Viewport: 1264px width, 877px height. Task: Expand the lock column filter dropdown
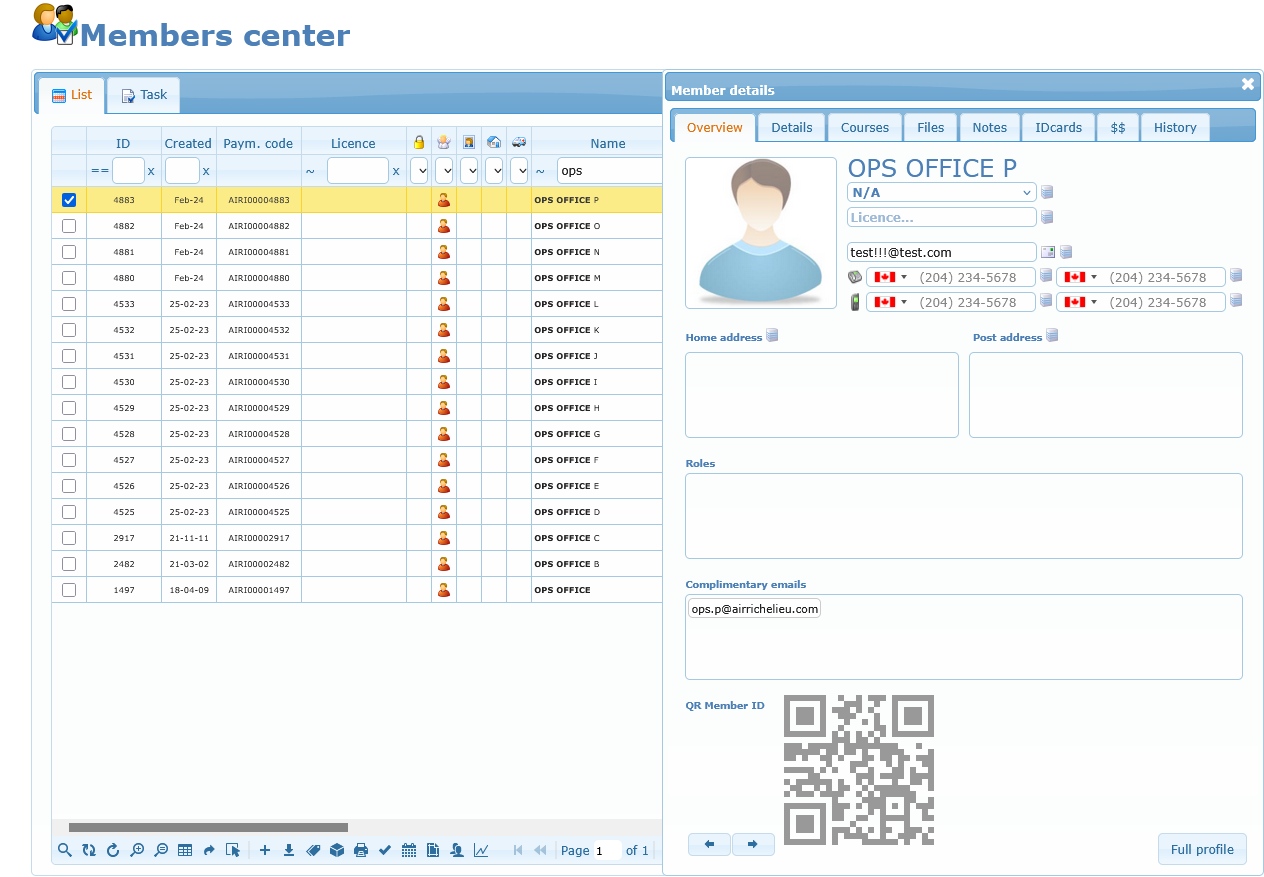(x=419, y=171)
